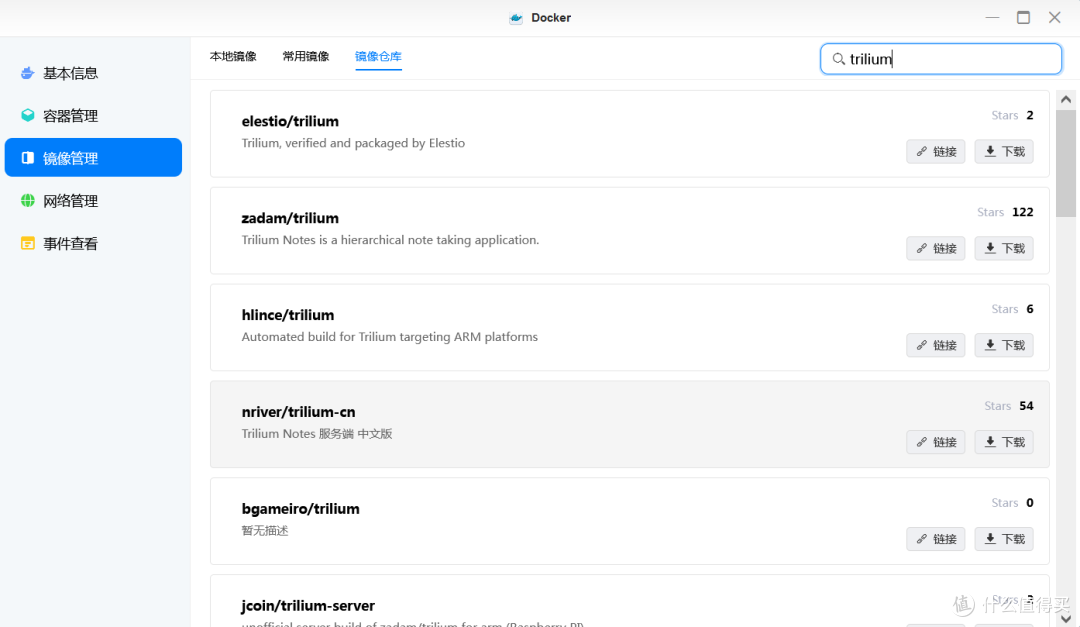
Task: Open link for elestio/trilium
Action: (936, 152)
